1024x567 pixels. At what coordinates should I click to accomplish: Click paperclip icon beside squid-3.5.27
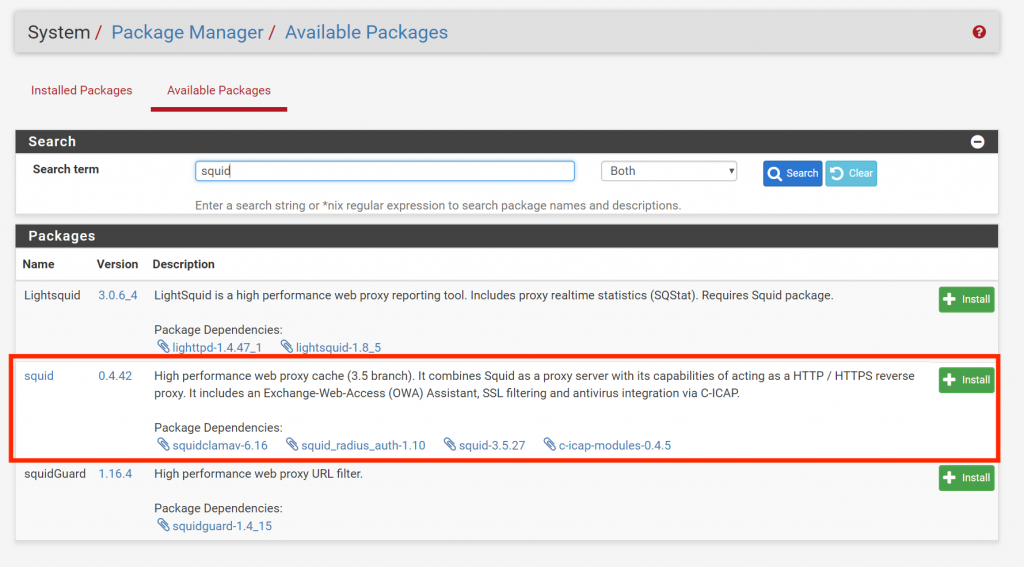coord(449,445)
